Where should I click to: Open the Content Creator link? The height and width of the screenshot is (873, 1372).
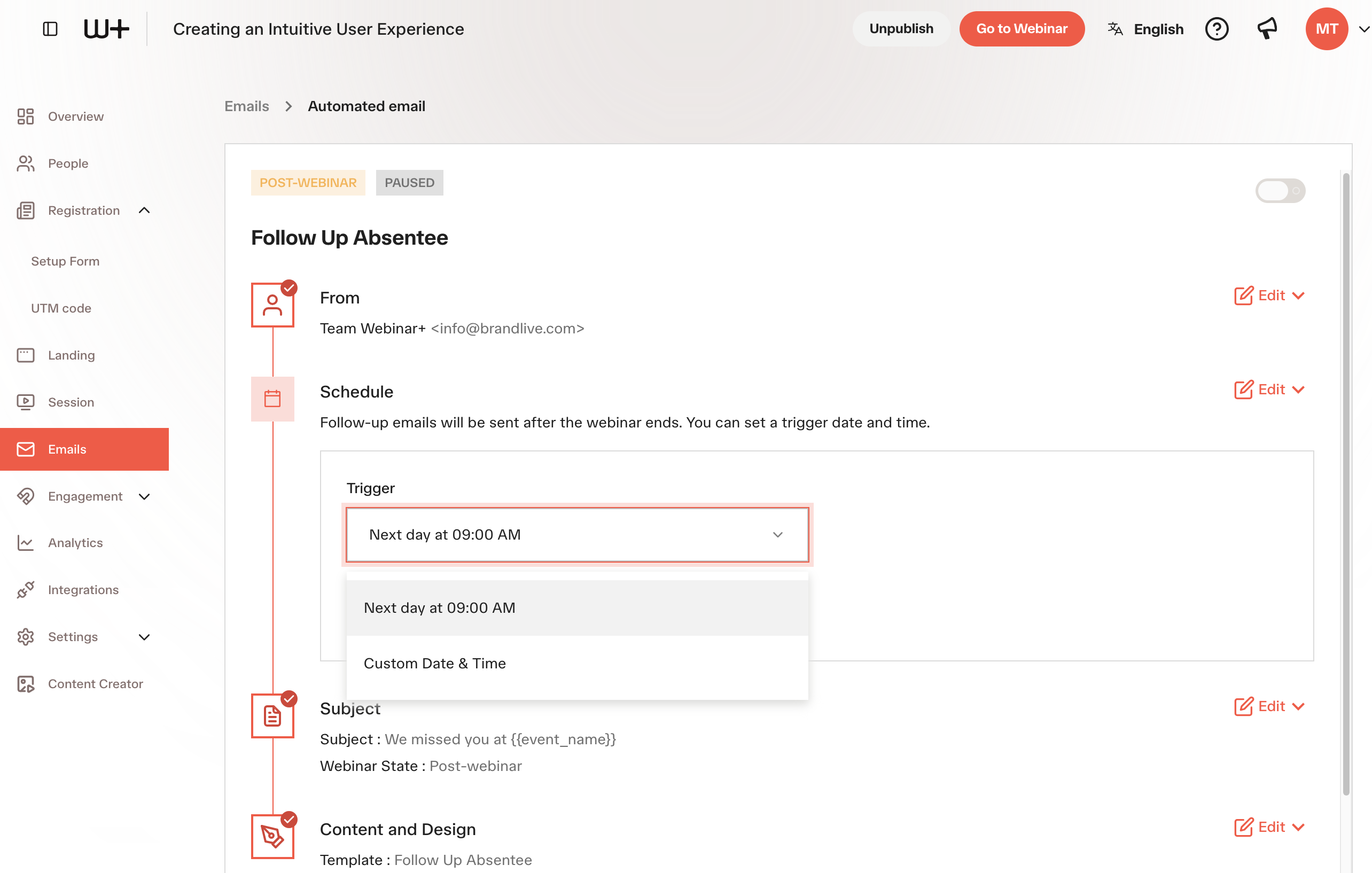pyautogui.click(x=95, y=684)
